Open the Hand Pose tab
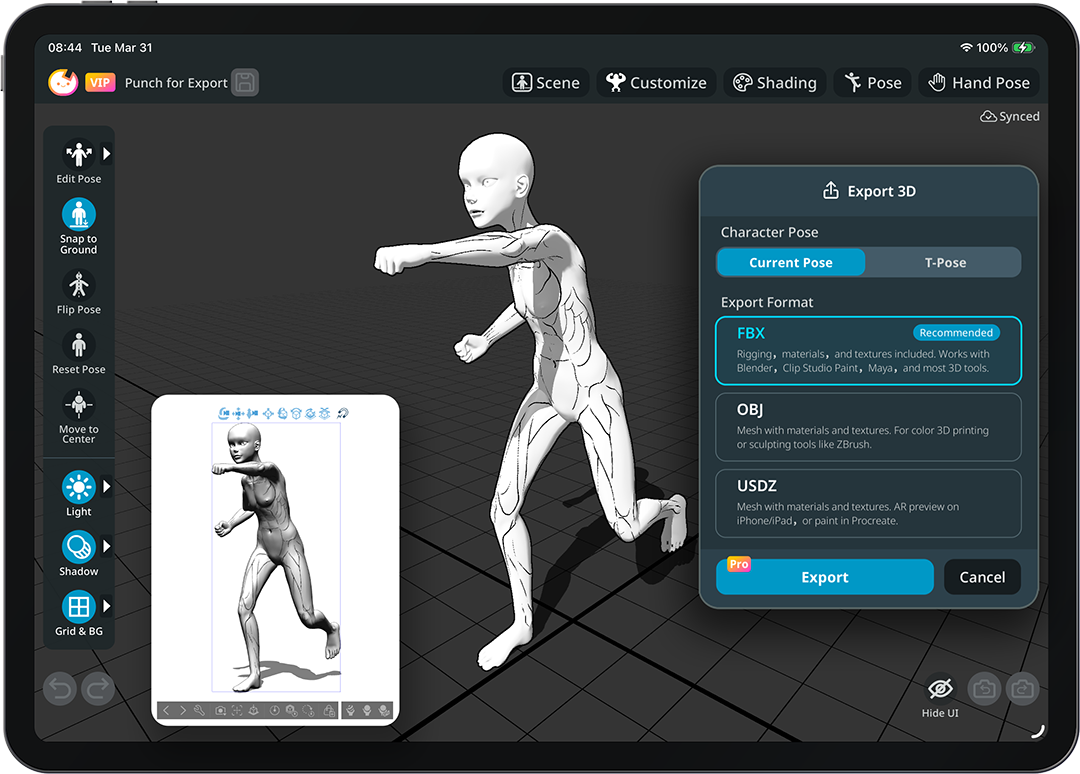This screenshot has width=1080, height=774. [x=979, y=82]
